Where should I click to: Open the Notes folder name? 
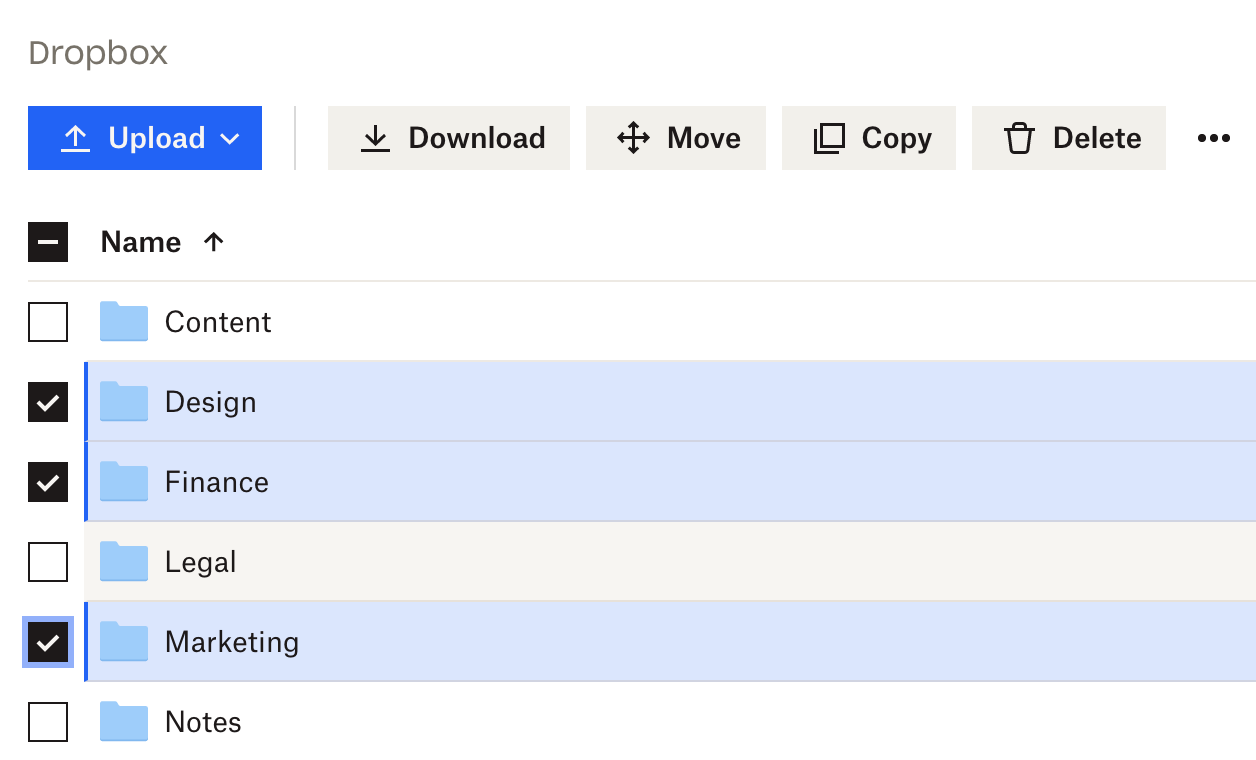[x=203, y=722]
